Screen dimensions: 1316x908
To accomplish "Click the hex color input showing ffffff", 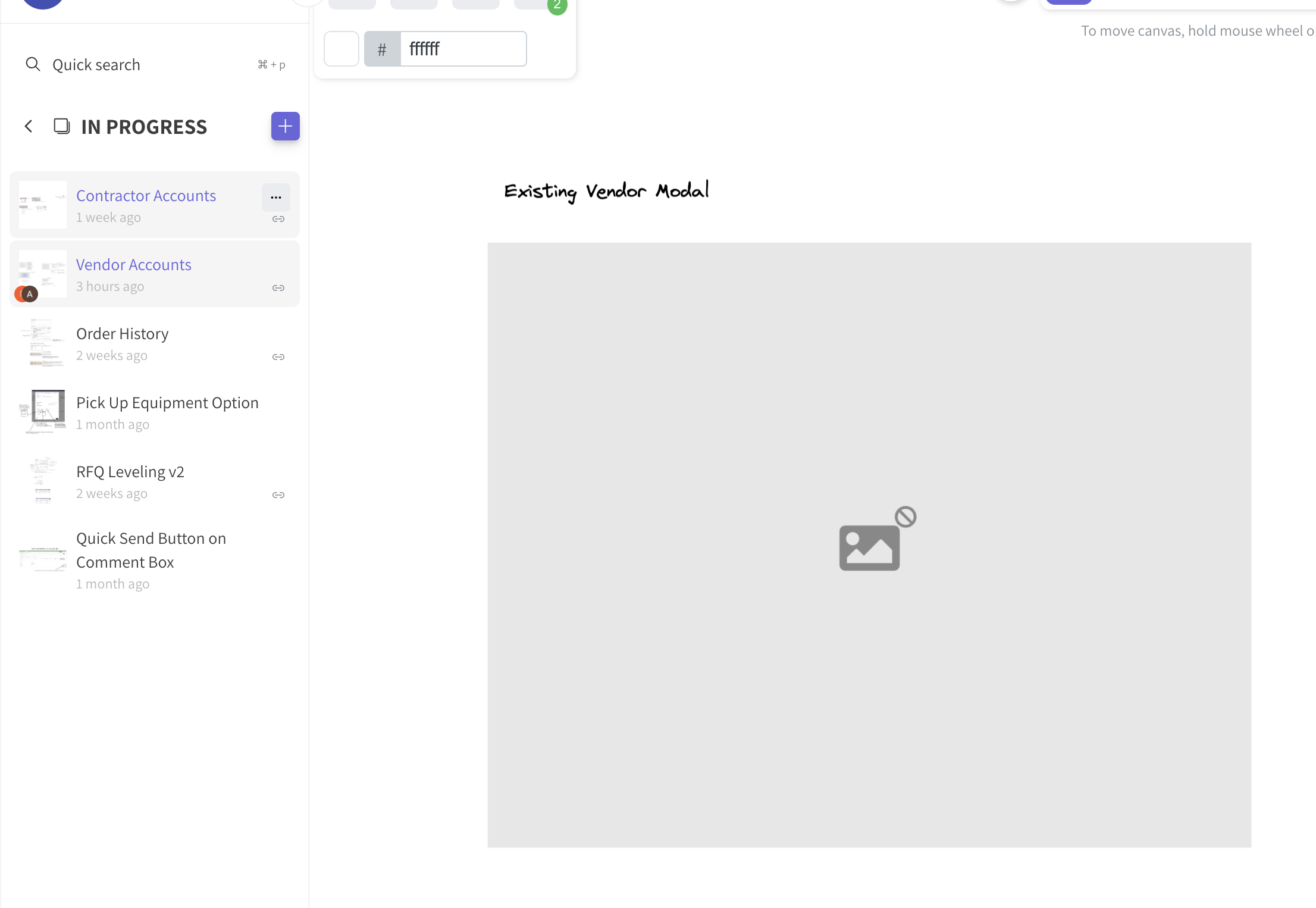I will coord(463,49).
